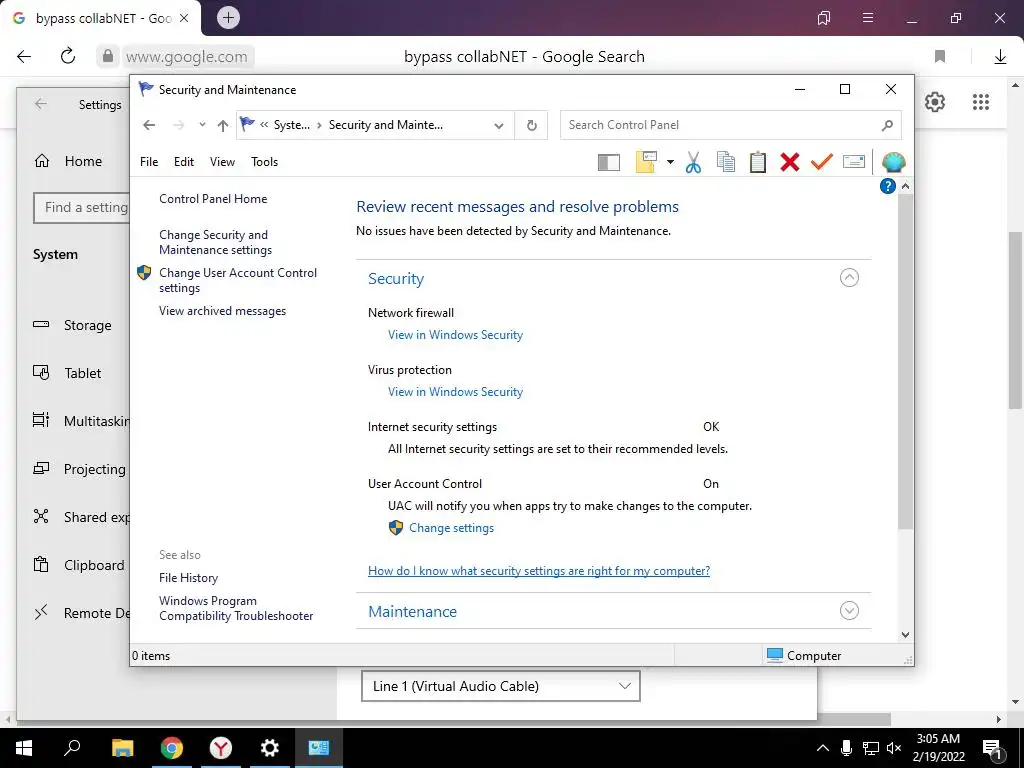Open the Edit menu
1024x768 pixels.
click(184, 162)
